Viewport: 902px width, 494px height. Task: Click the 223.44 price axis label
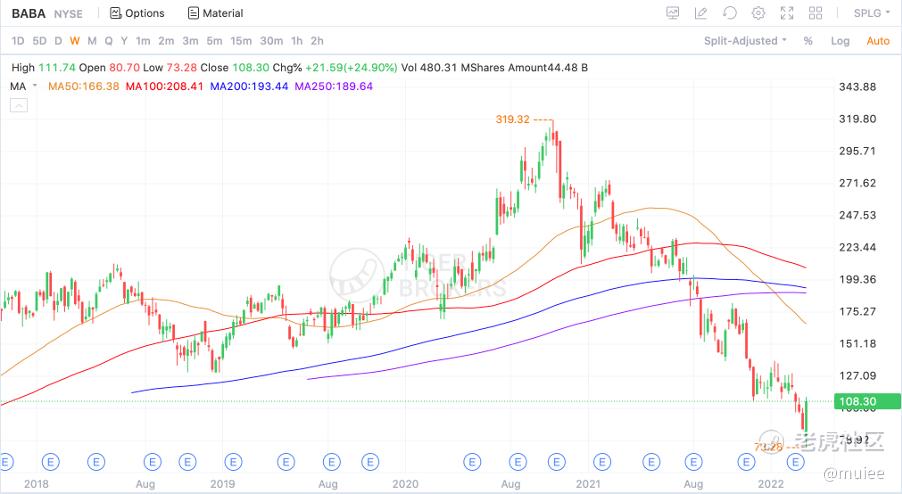[858, 247]
